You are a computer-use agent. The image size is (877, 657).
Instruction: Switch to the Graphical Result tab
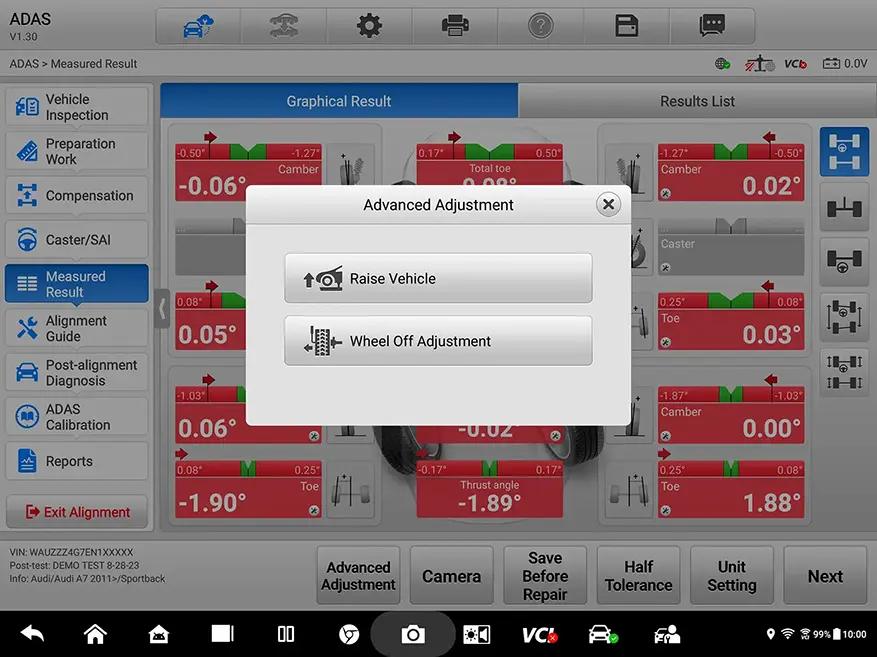(x=339, y=101)
